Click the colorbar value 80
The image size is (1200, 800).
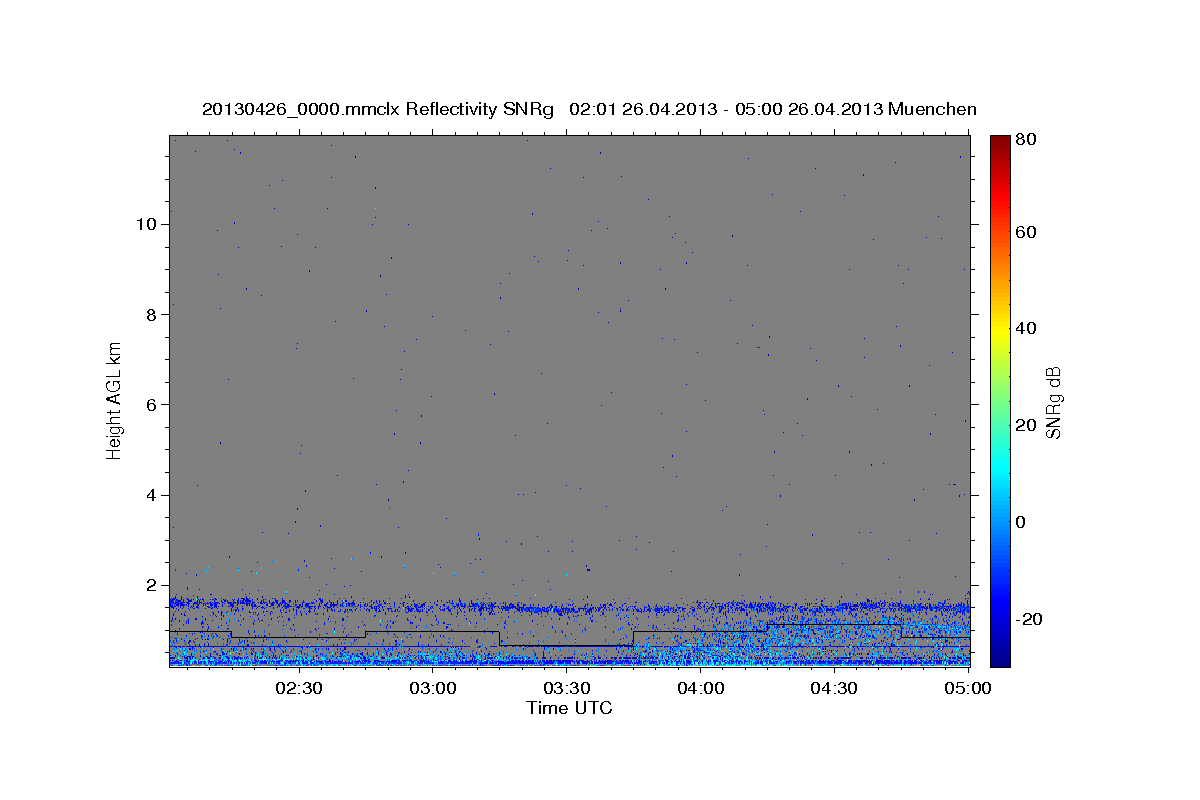[x=1027, y=139]
